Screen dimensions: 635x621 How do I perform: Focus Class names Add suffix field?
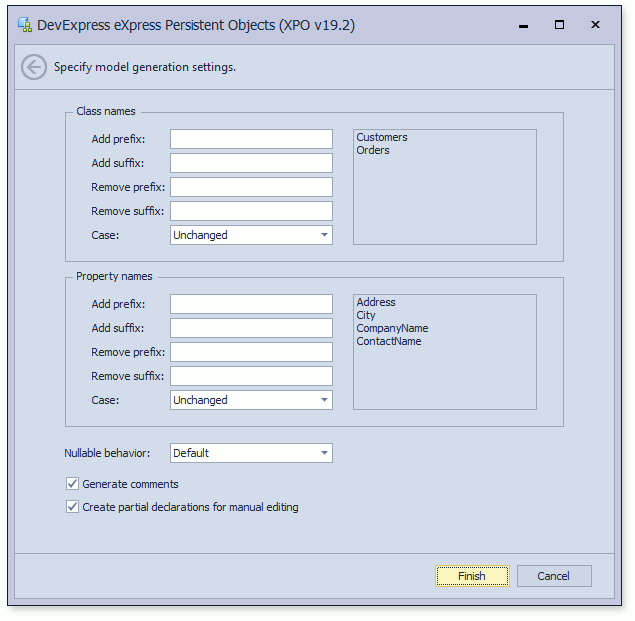(x=251, y=163)
